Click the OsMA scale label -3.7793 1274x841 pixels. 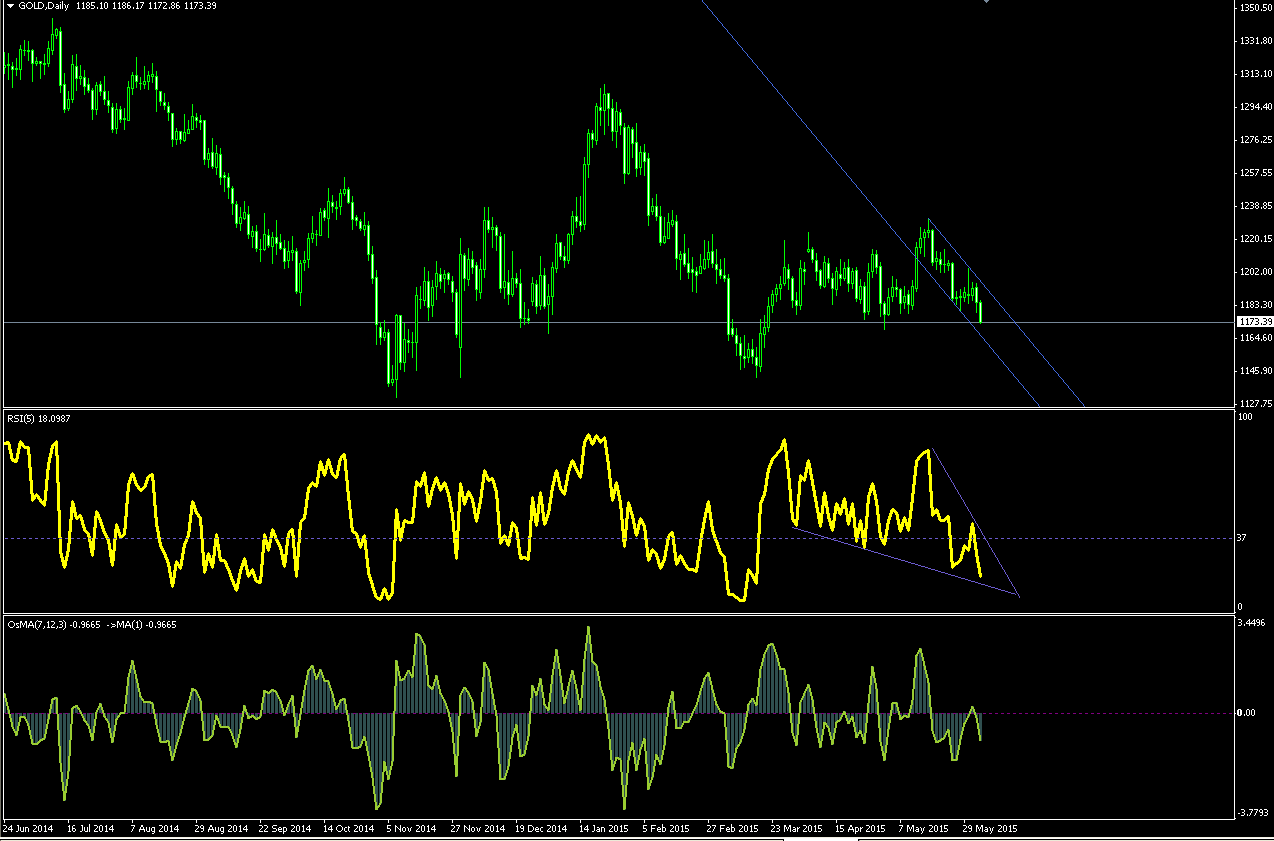click(1254, 813)
